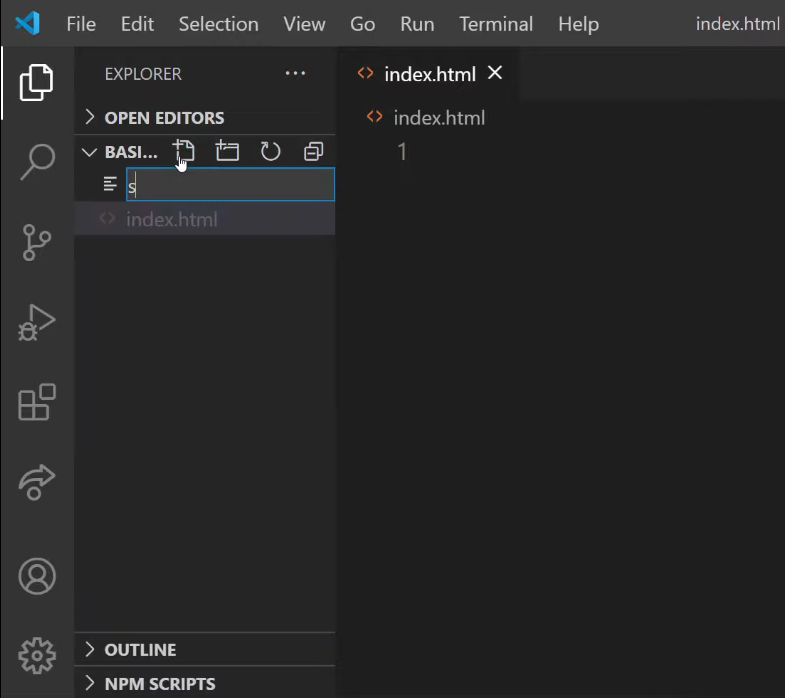
Task: Open the Search view
Action: point(37,162)
